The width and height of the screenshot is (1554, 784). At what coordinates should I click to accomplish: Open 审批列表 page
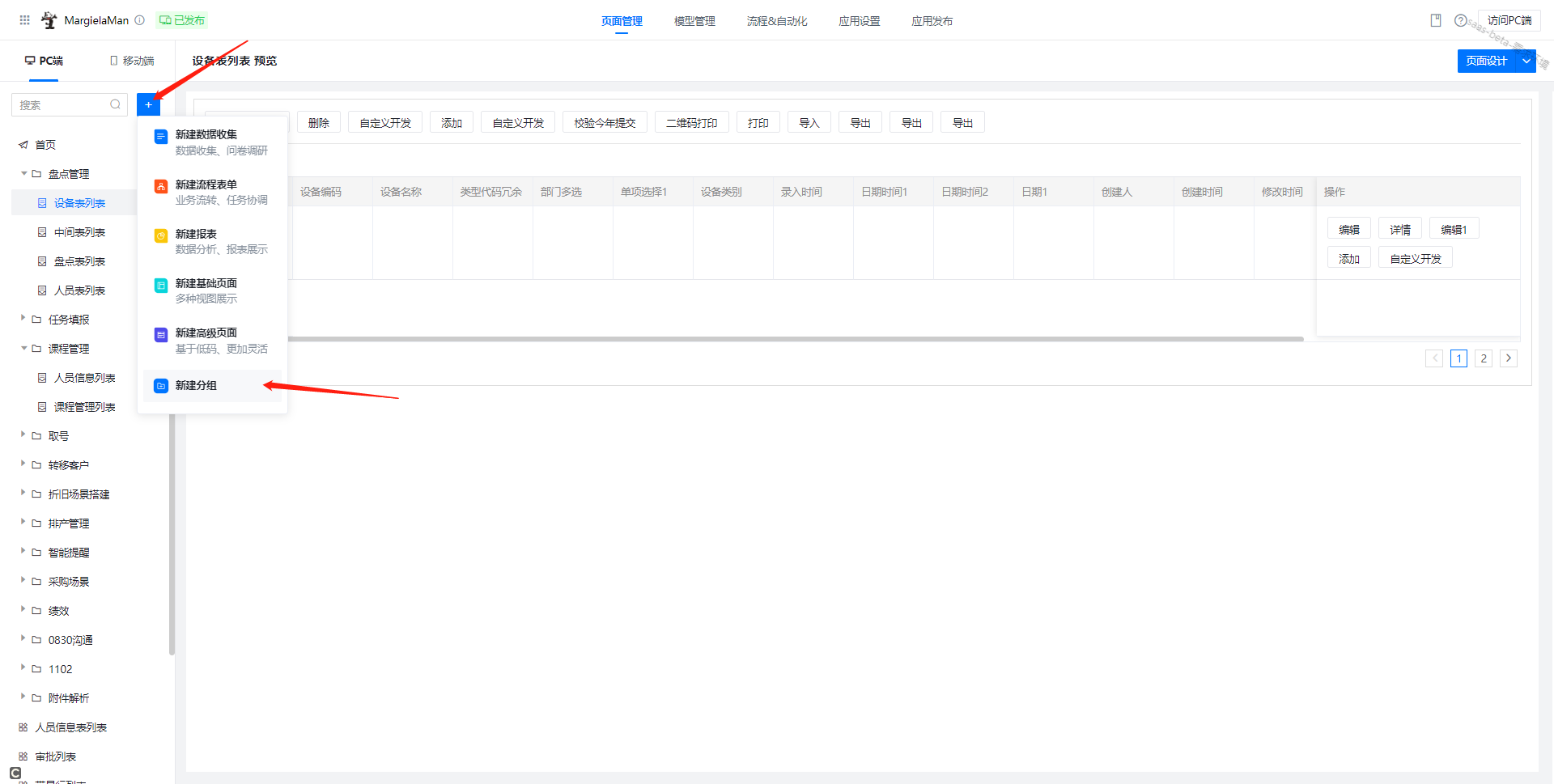(56, 756)
